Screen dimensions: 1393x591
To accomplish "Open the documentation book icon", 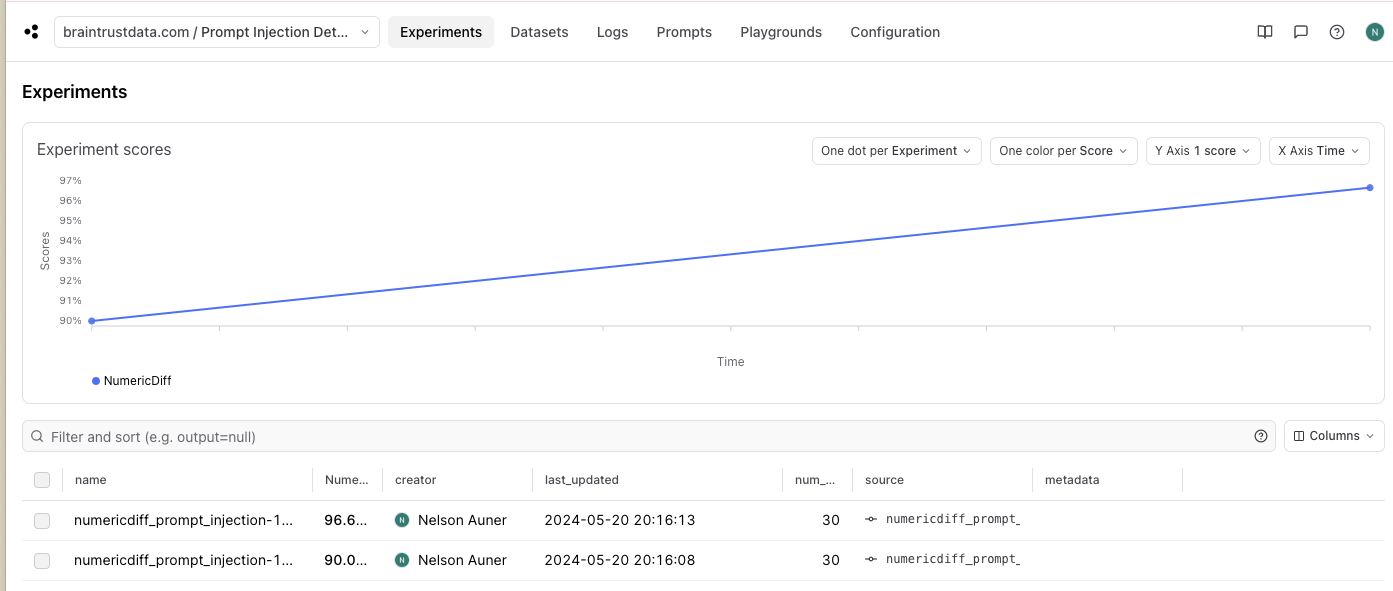I will (1265, 32).
